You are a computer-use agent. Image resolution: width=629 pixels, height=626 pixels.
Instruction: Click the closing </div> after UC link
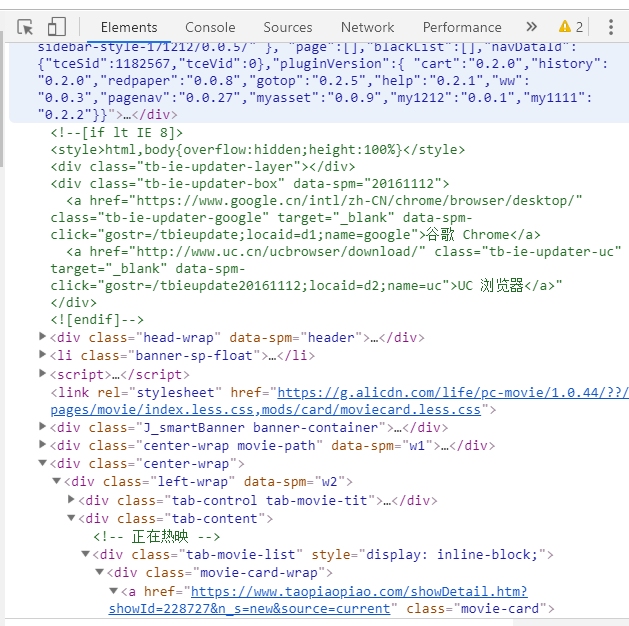tap(73, 303)
